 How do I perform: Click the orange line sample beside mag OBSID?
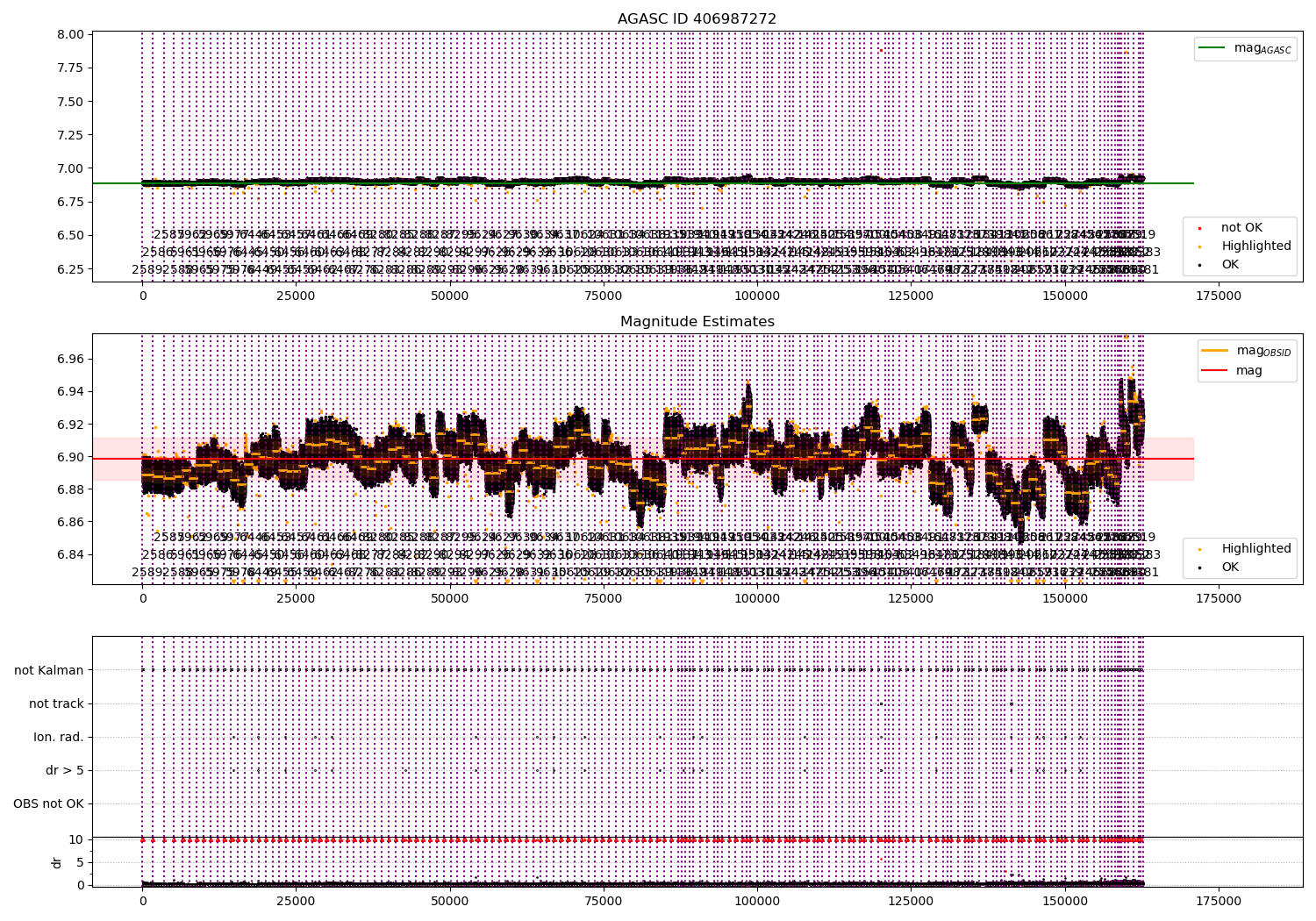[x=1215, y=351]
